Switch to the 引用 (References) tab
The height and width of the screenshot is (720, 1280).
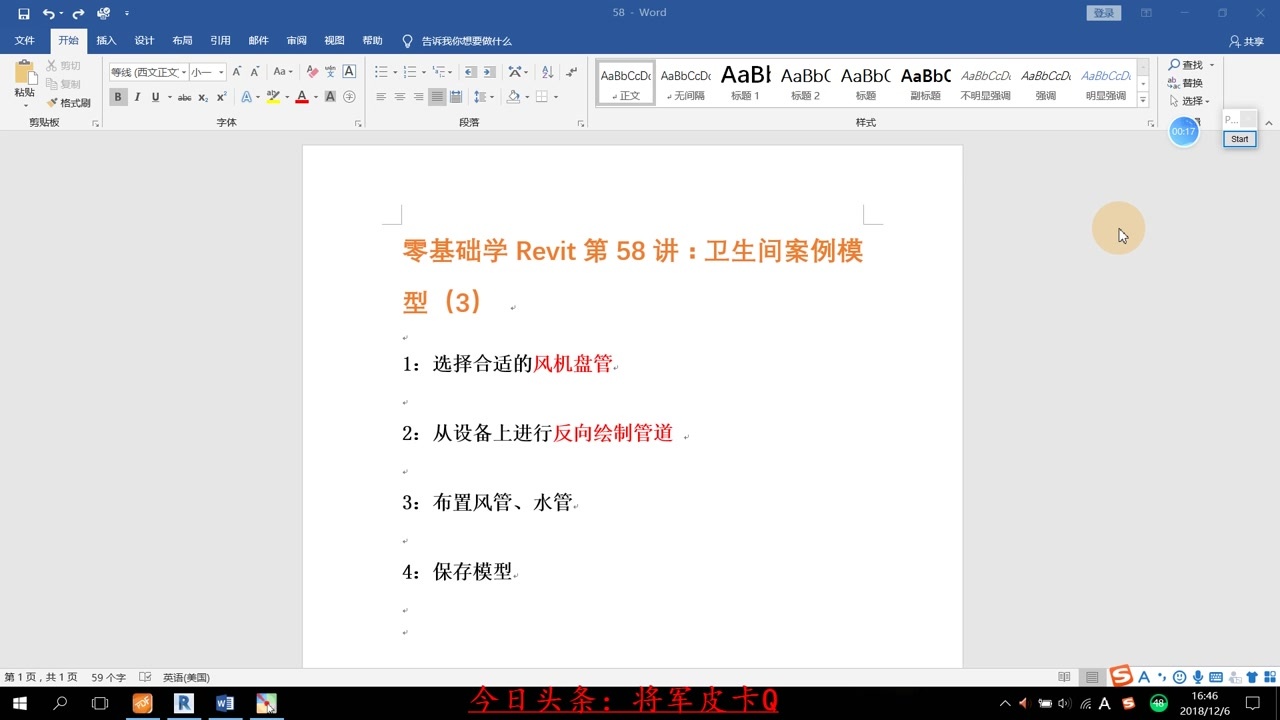(x=220, y=41)
